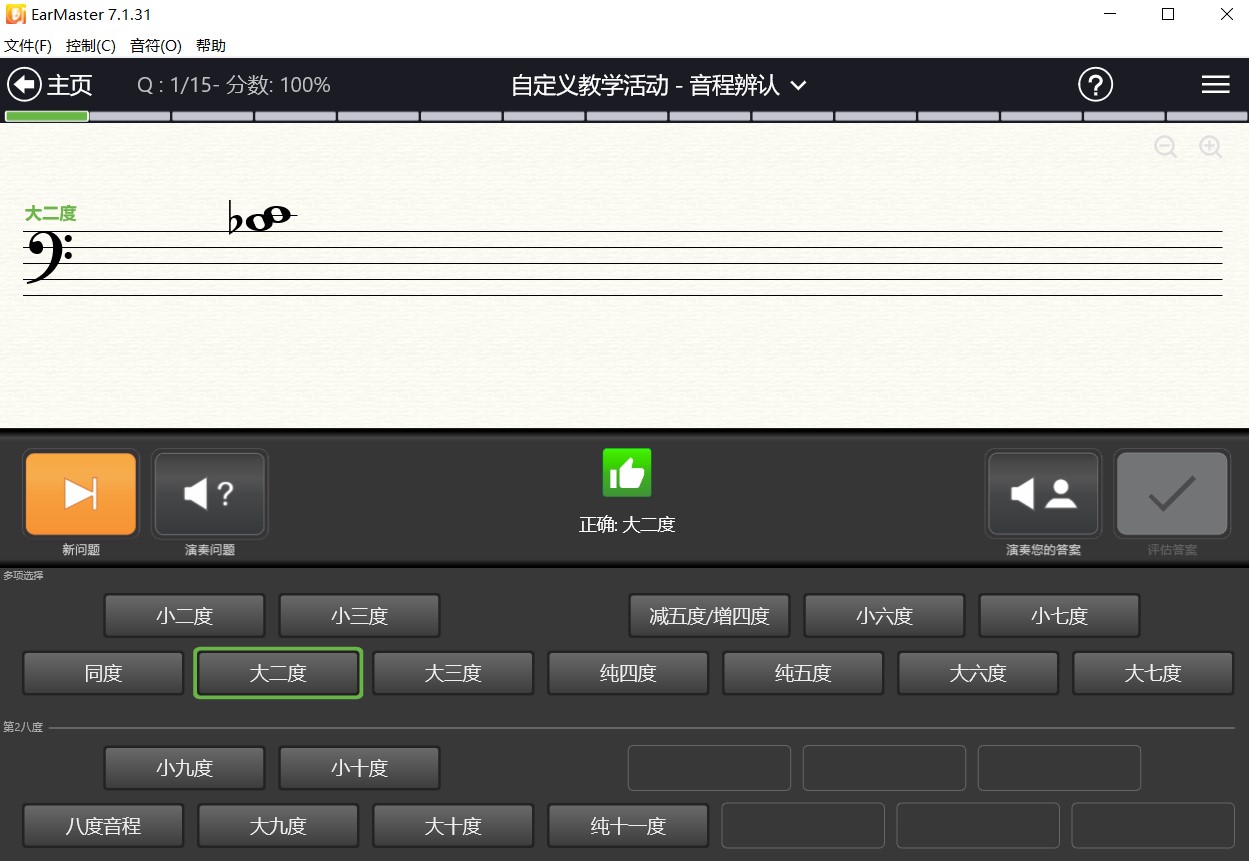Select the 小三度 answer option
This screenshot has width=1249, height=861.
(x=358, y=615)
